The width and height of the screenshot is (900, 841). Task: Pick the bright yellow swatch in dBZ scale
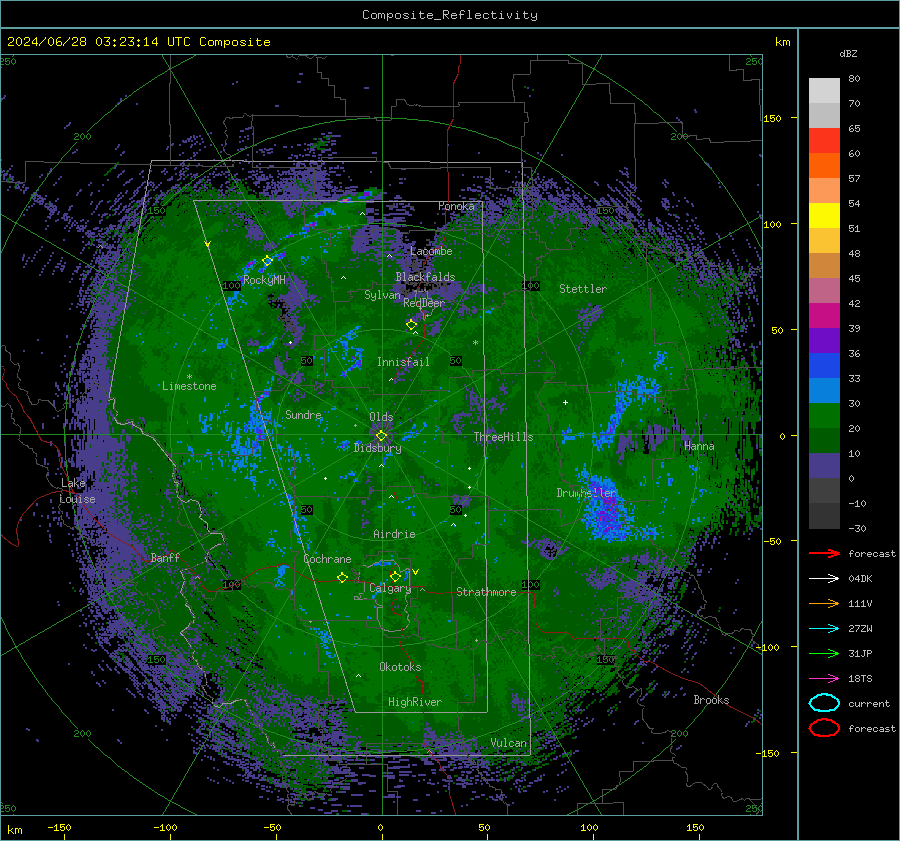824,216
